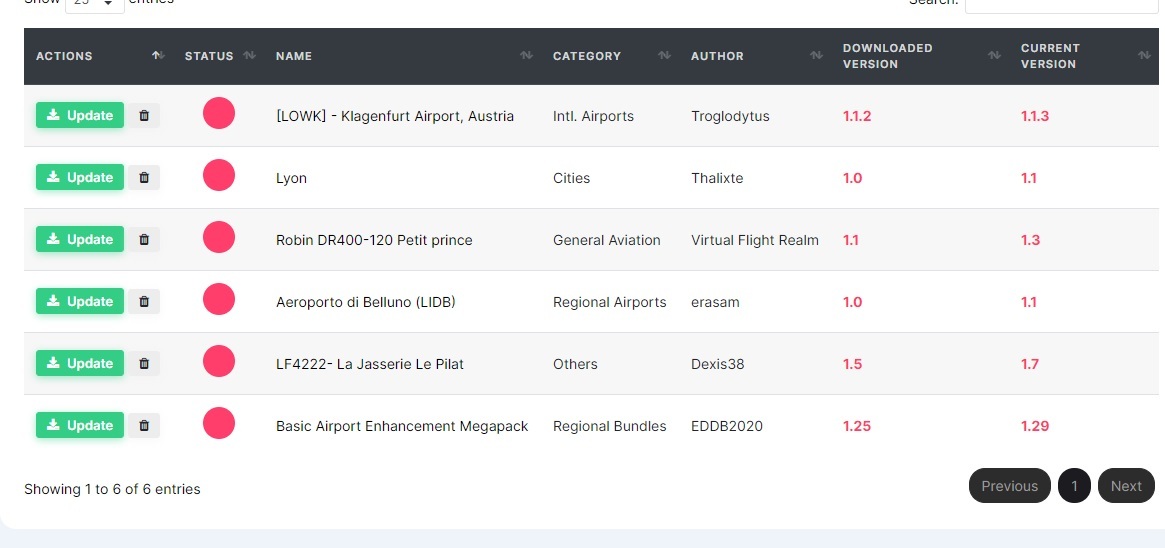1165x548 pixels.
Task: Click the trash icon for Lyon
Action: click(144, 178)
